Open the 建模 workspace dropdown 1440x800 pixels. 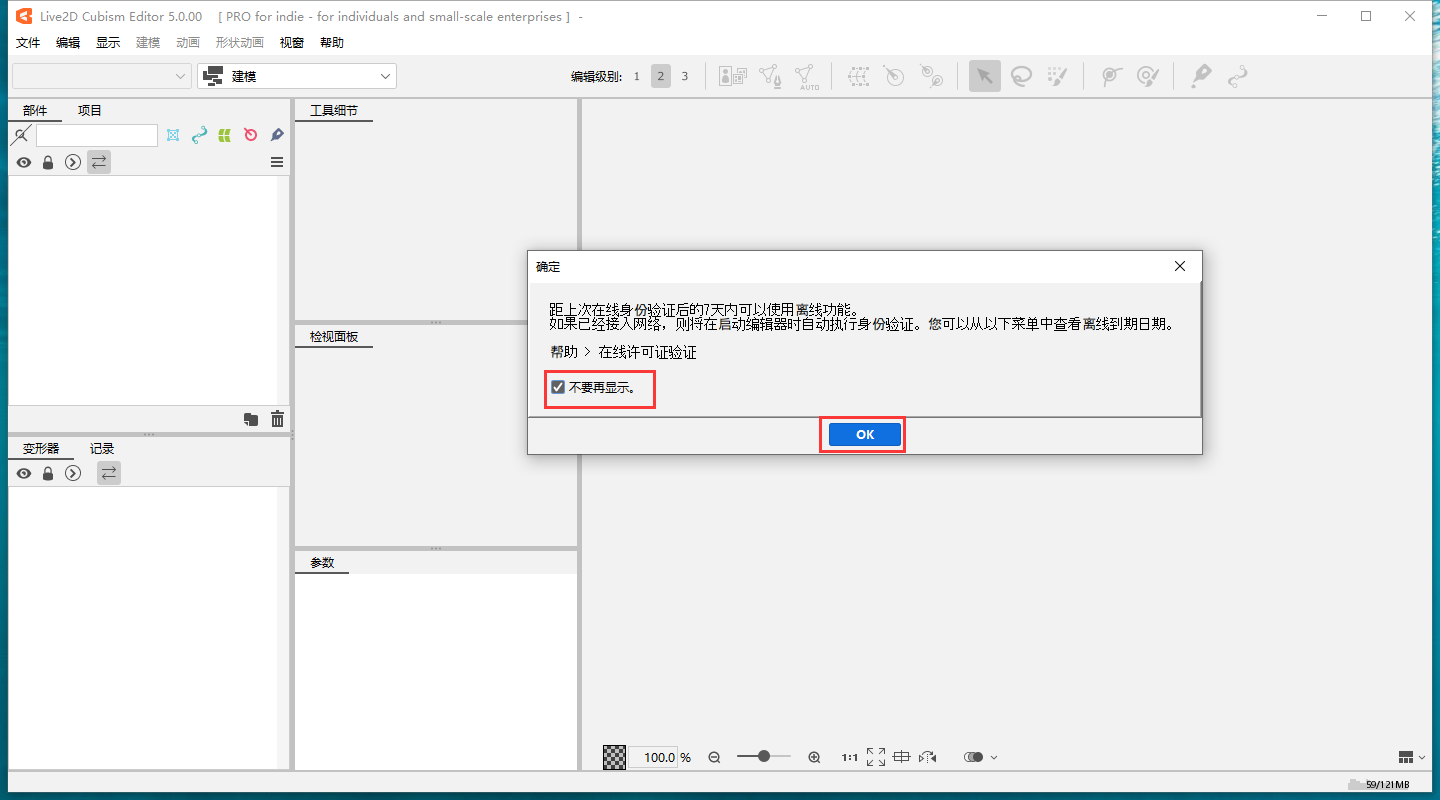296,75
